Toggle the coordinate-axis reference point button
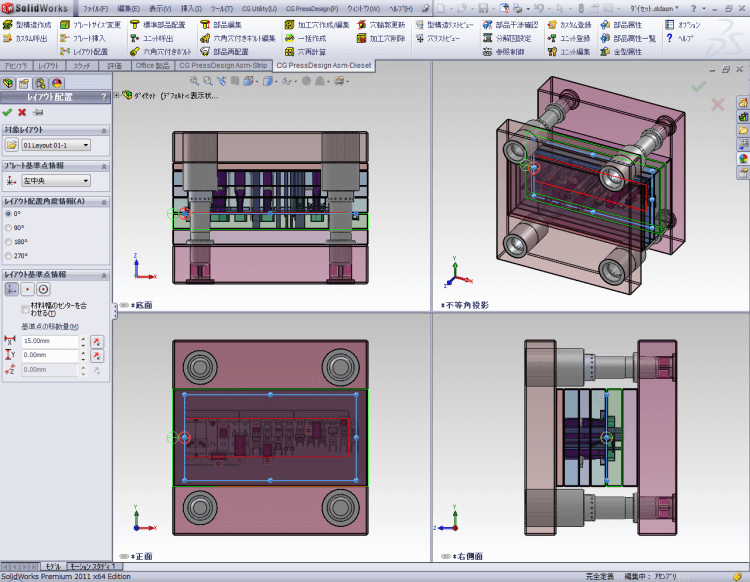This screenshot has height=582, width=750. click(11, 289)
